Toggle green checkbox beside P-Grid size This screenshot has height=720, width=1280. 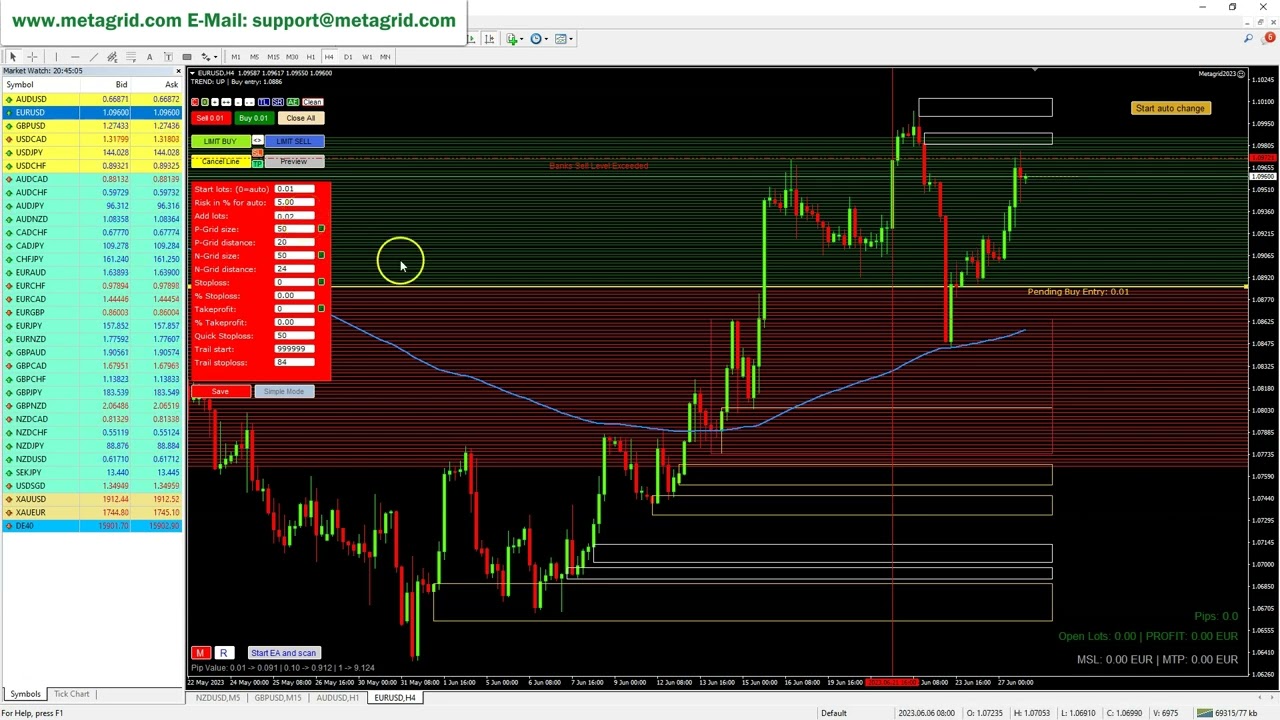pos(321,229)
